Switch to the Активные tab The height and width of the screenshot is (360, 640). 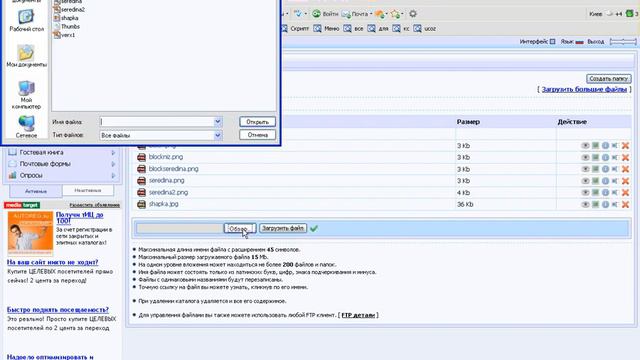36,191
